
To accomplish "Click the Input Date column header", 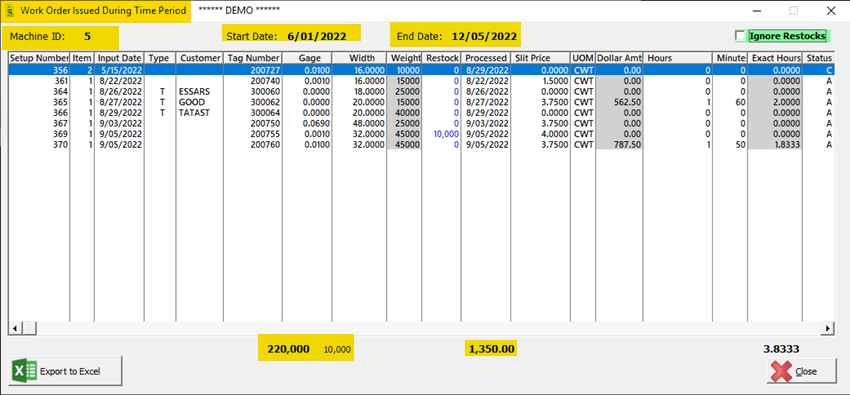I will coord(119,58).
